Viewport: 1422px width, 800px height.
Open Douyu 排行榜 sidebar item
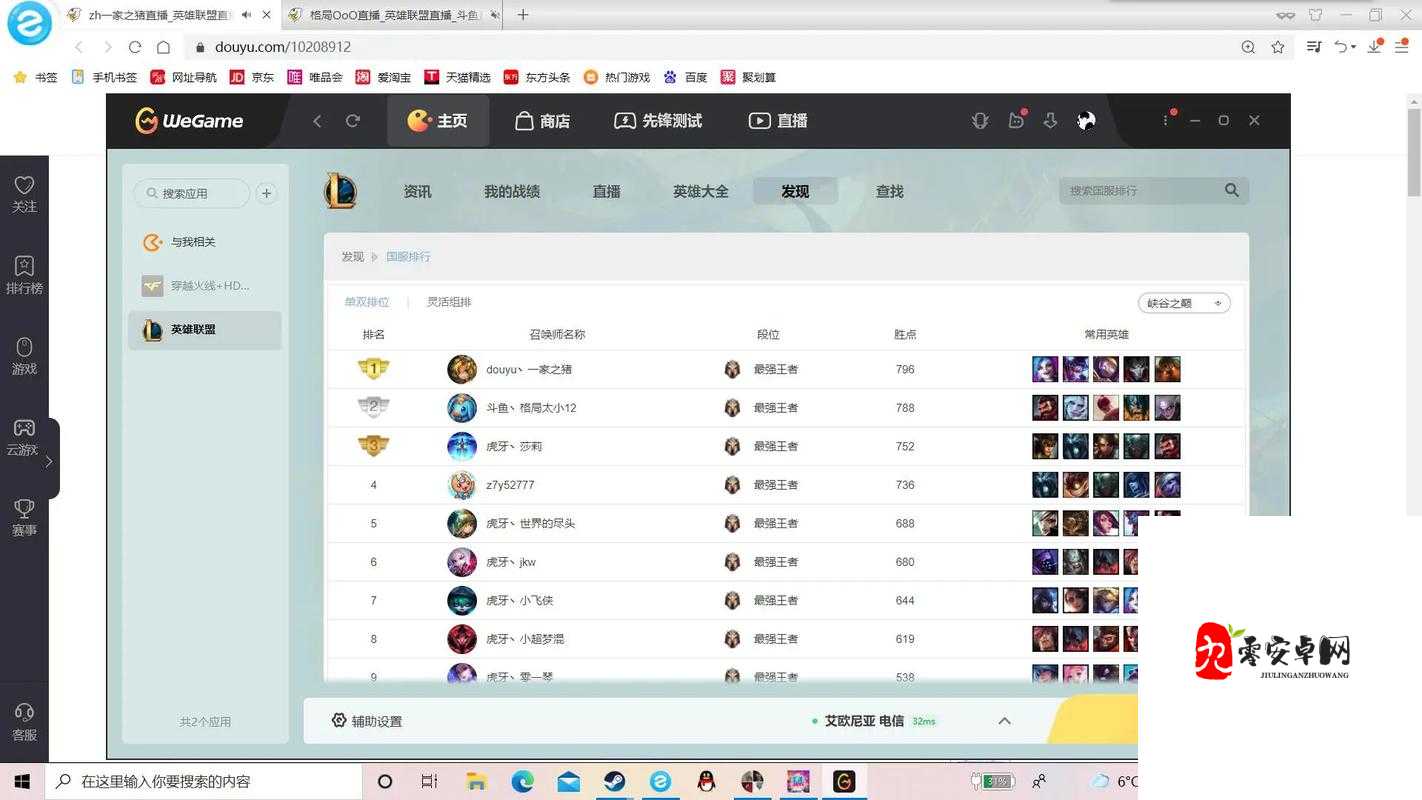24,275
